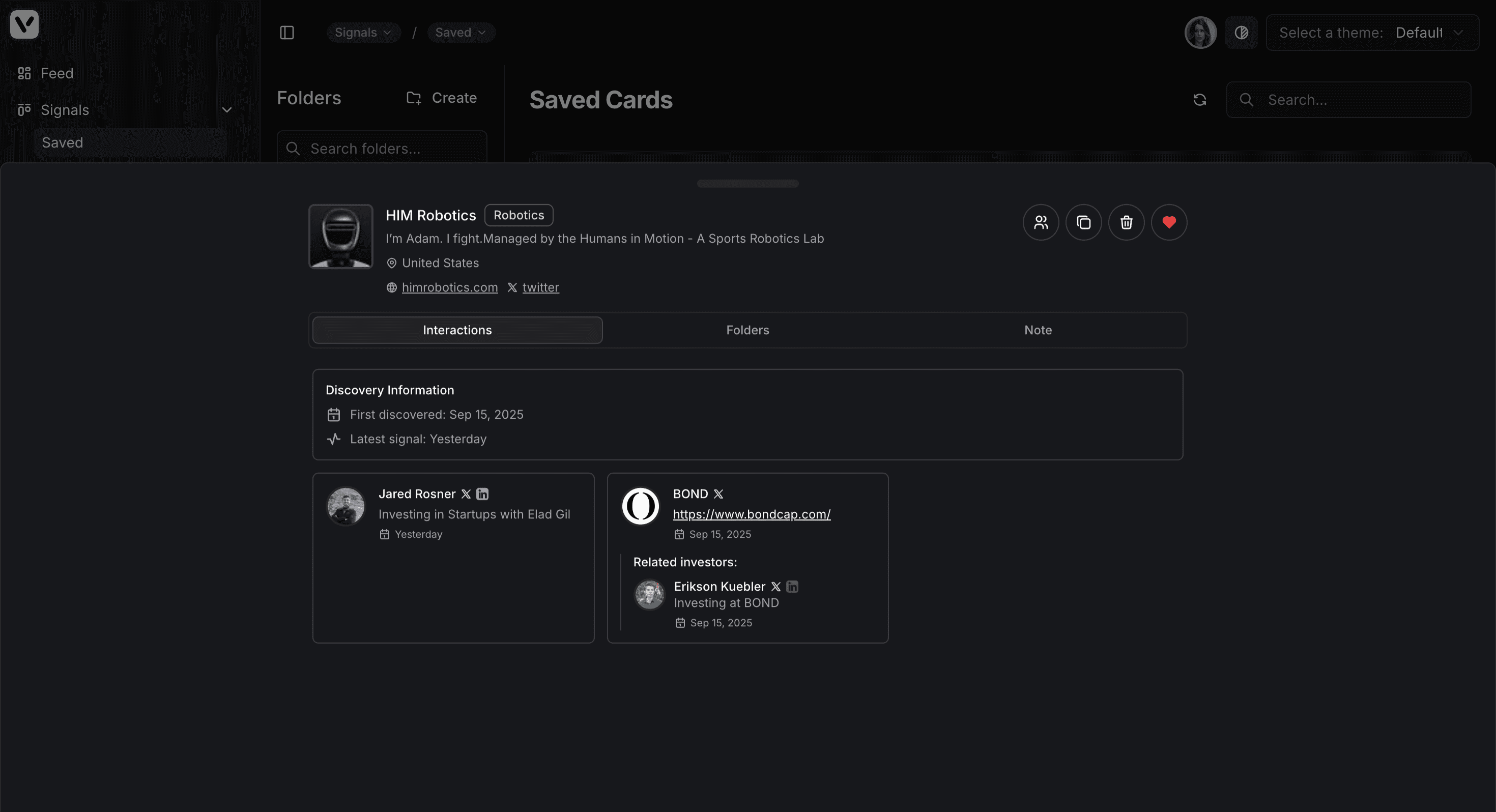The height and width of the screenshot is (812, 1496).
Task: Open Erikson Kuebler's X profile icon
Action: point(775,587)
